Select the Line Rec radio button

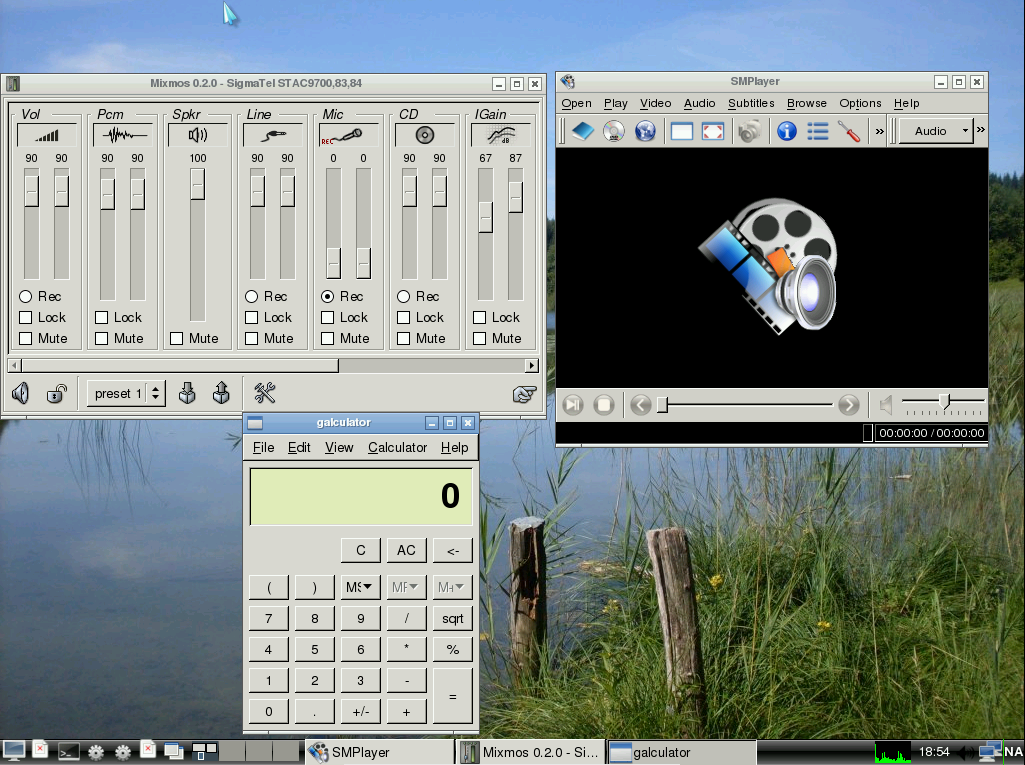tap(252, 296)
